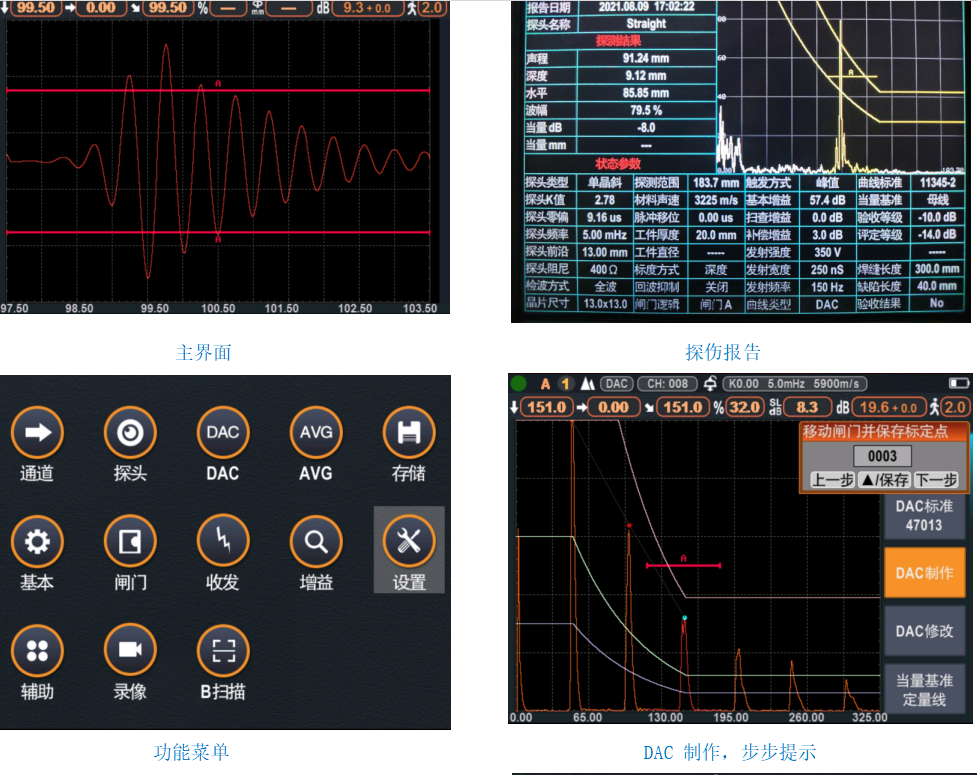The image size is (977, 775).
Task: Select the DAC修改 side menu item
Action: pos(924,631)
